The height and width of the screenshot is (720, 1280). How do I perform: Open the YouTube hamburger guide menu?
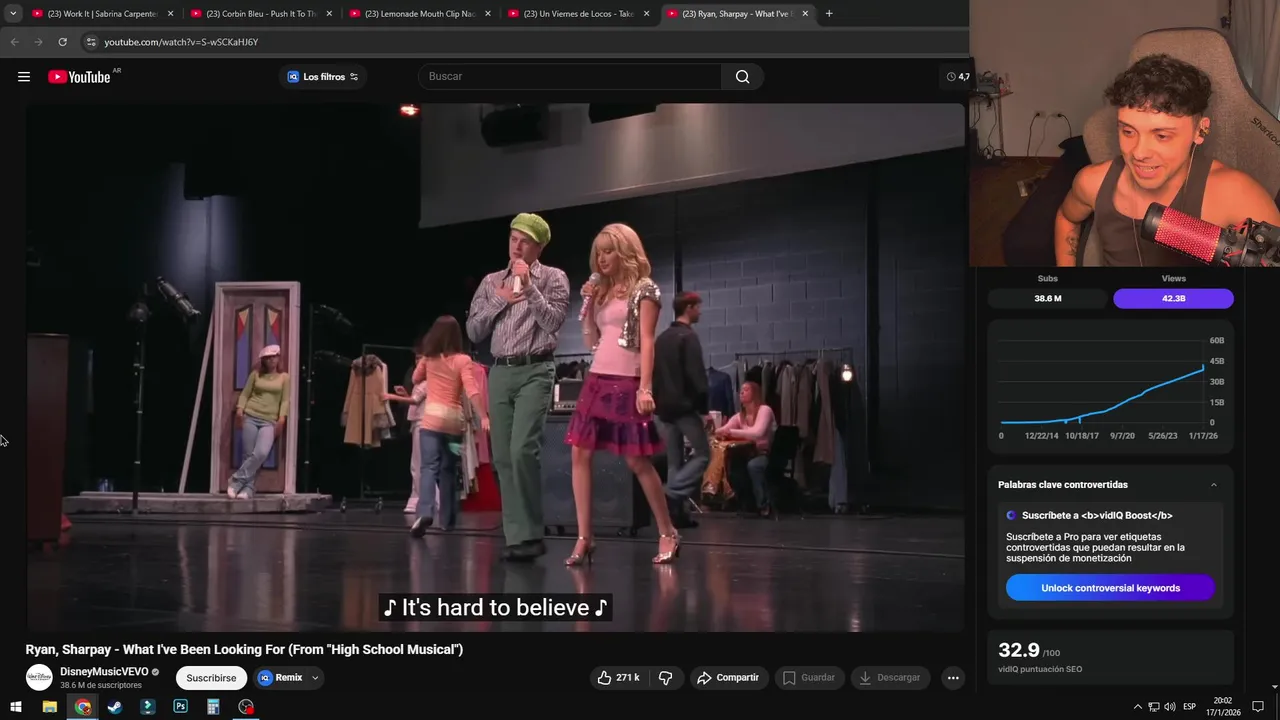(24, 77)
